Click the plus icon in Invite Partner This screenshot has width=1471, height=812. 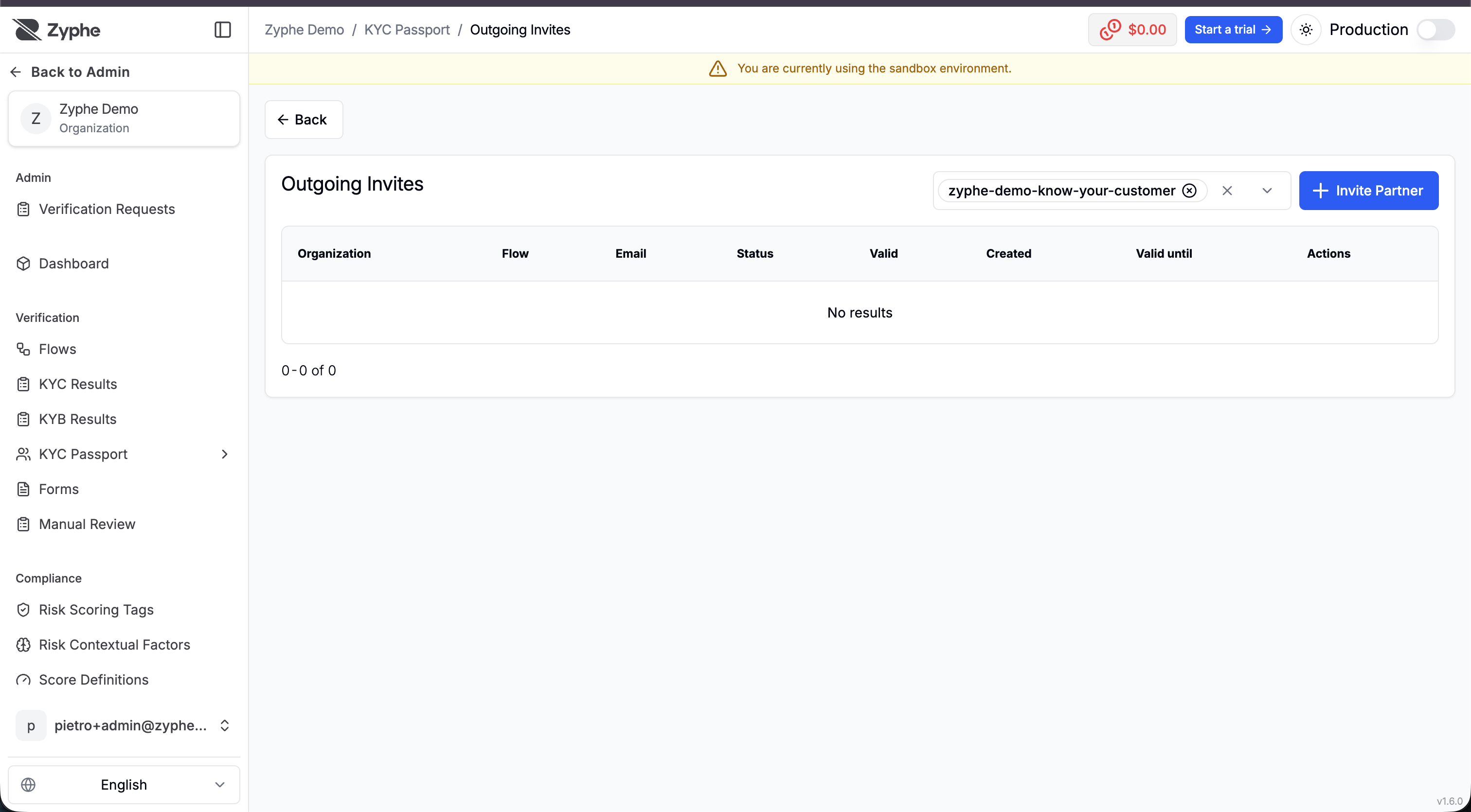(x=1320, y=191)
